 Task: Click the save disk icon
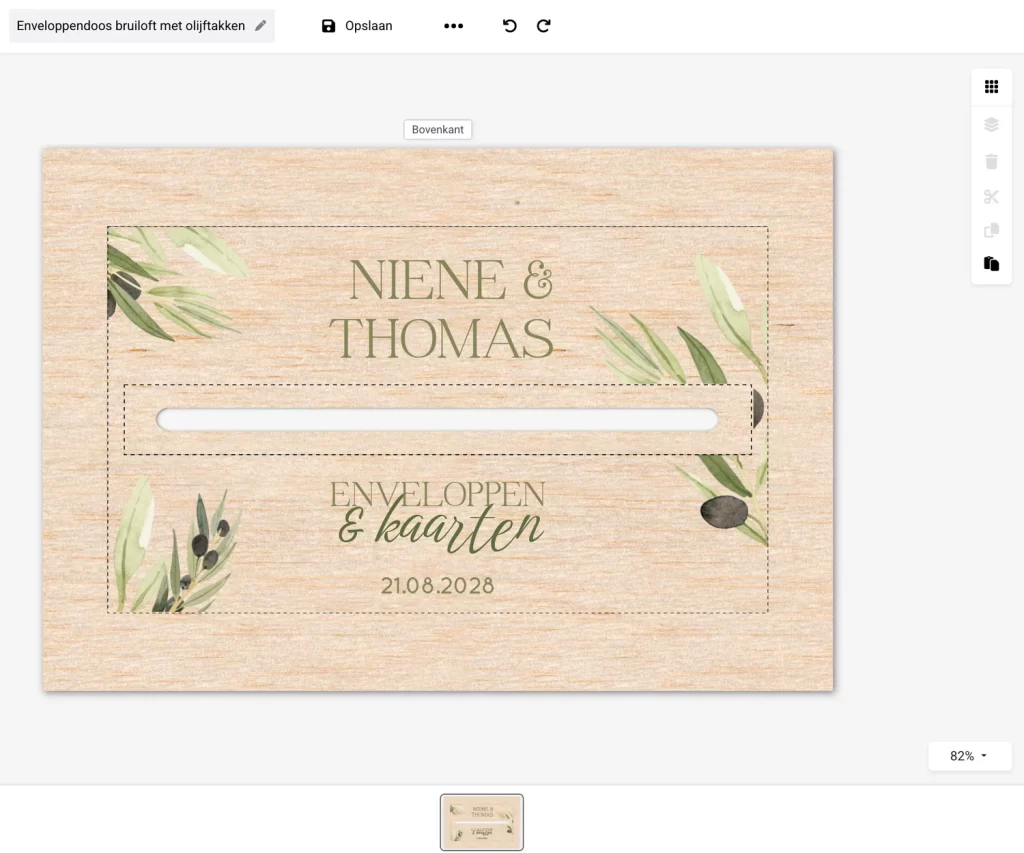pos(329,25)
